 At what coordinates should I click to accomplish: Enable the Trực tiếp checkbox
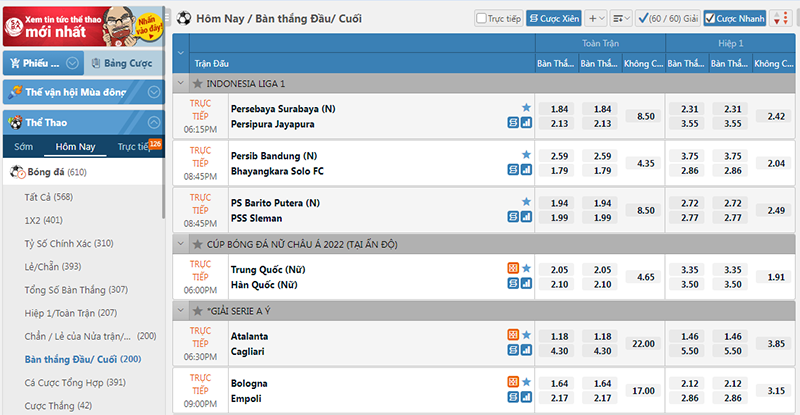(481, 18)
